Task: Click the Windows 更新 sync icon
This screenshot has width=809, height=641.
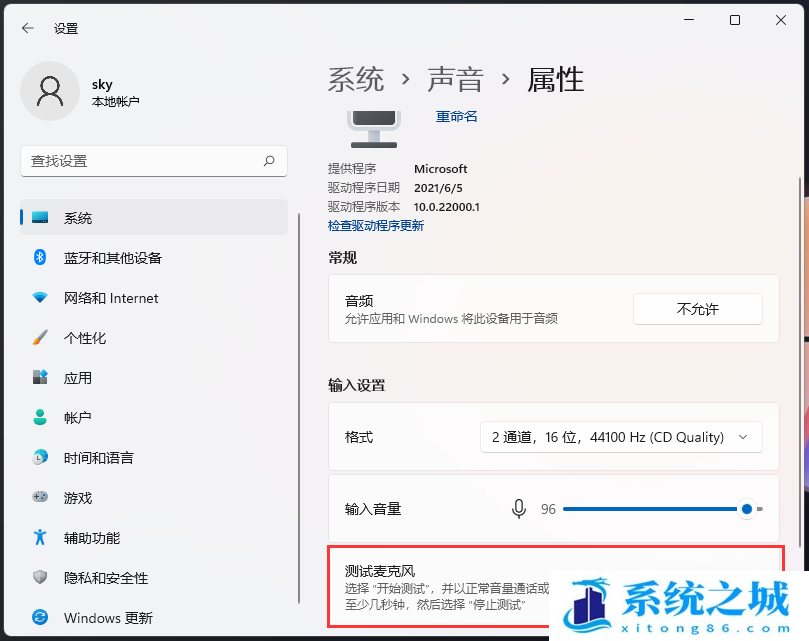Action: (40, 617)
